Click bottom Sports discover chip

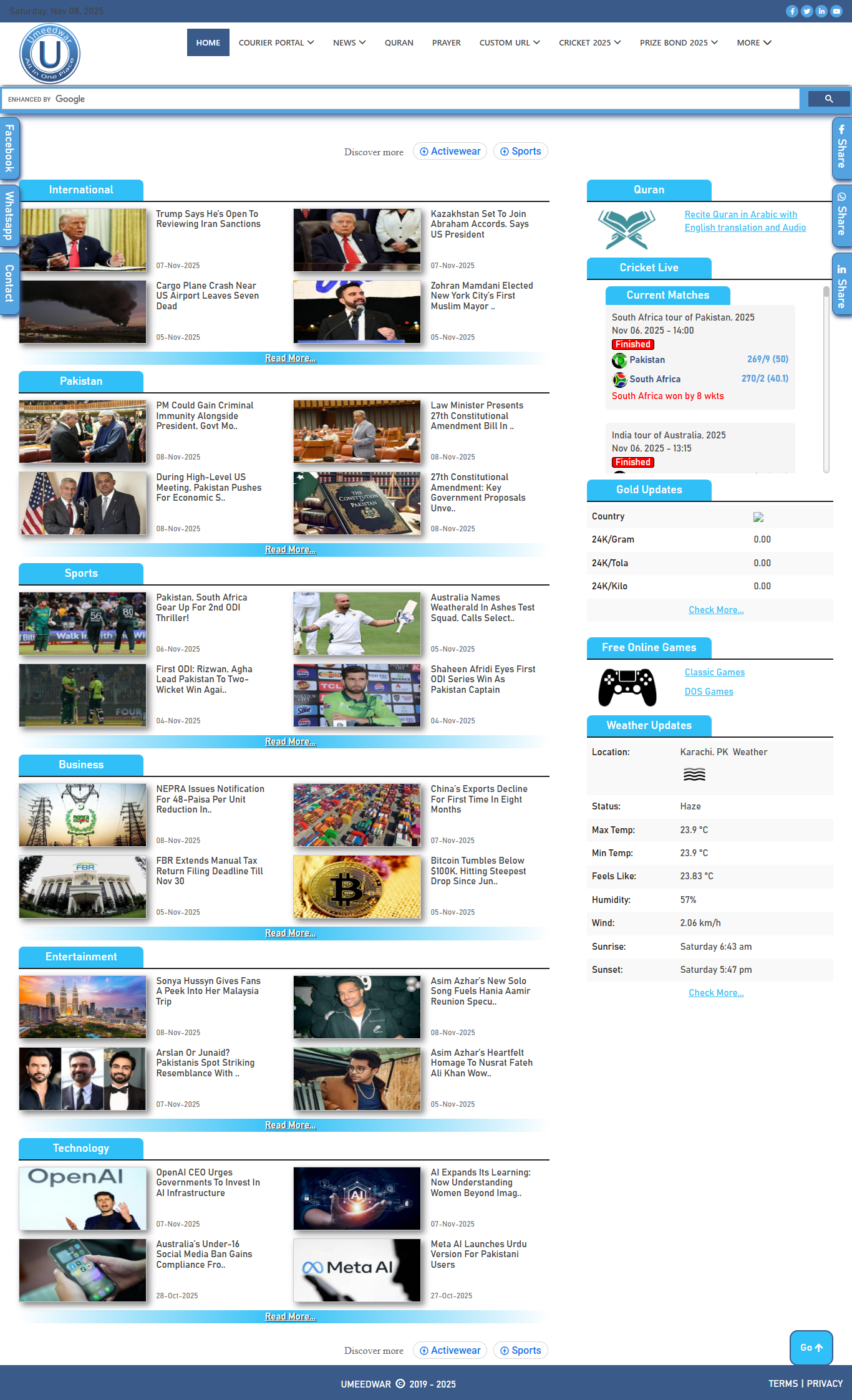tap(521, 1351)
